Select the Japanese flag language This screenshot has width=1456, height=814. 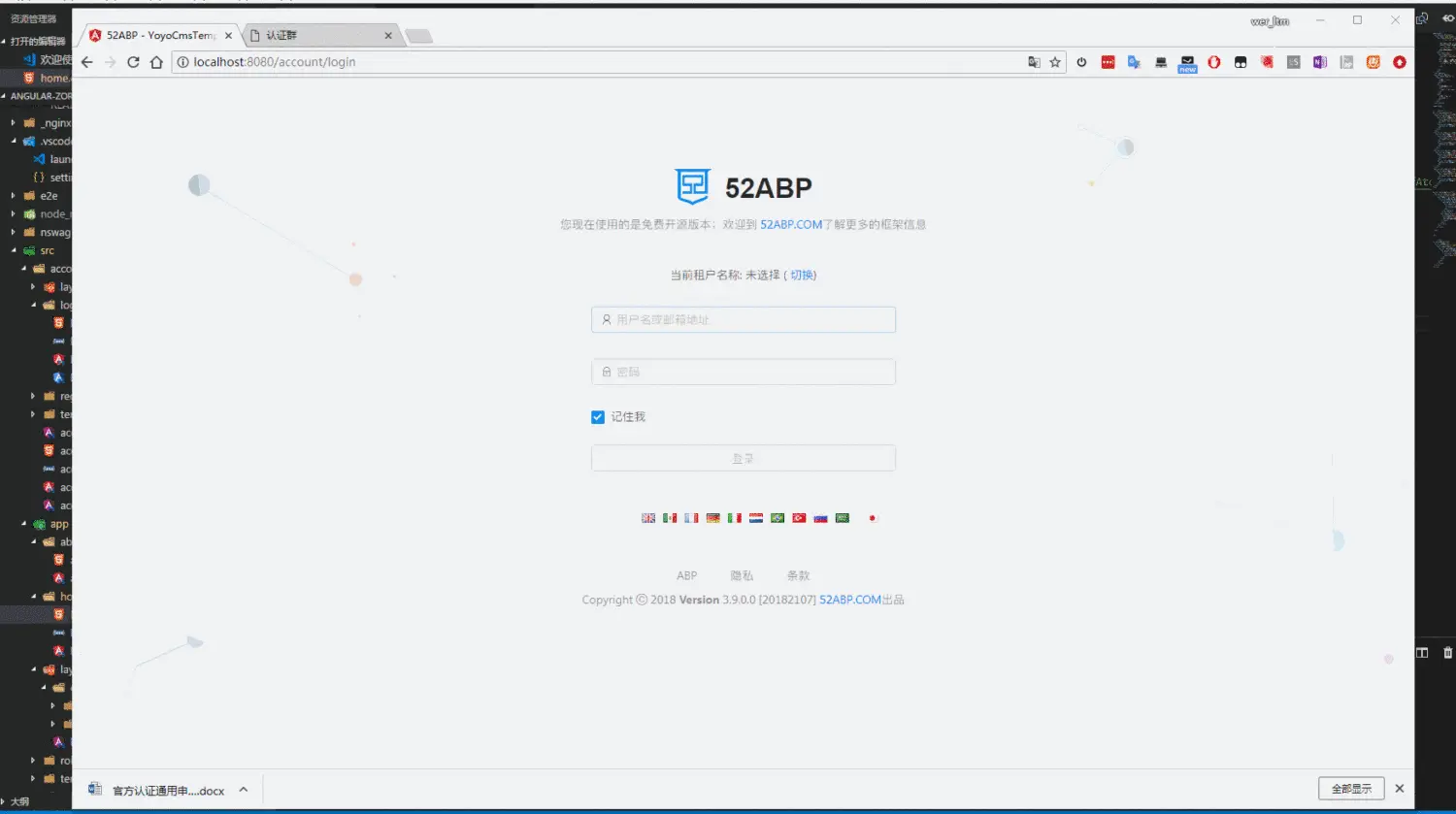point(872,518)
